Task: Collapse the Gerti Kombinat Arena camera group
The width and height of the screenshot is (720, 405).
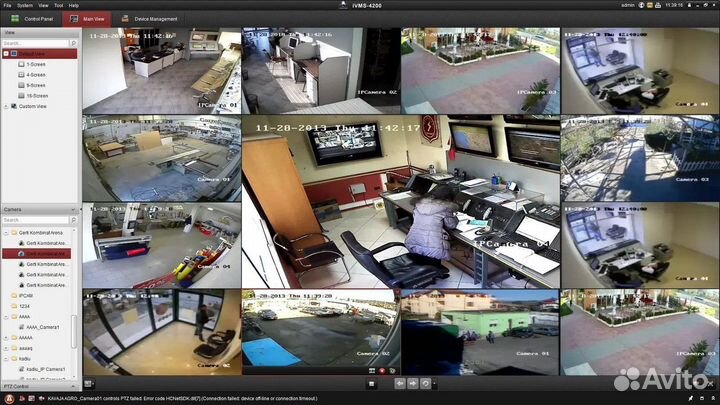Action: [x=6, y=231]
